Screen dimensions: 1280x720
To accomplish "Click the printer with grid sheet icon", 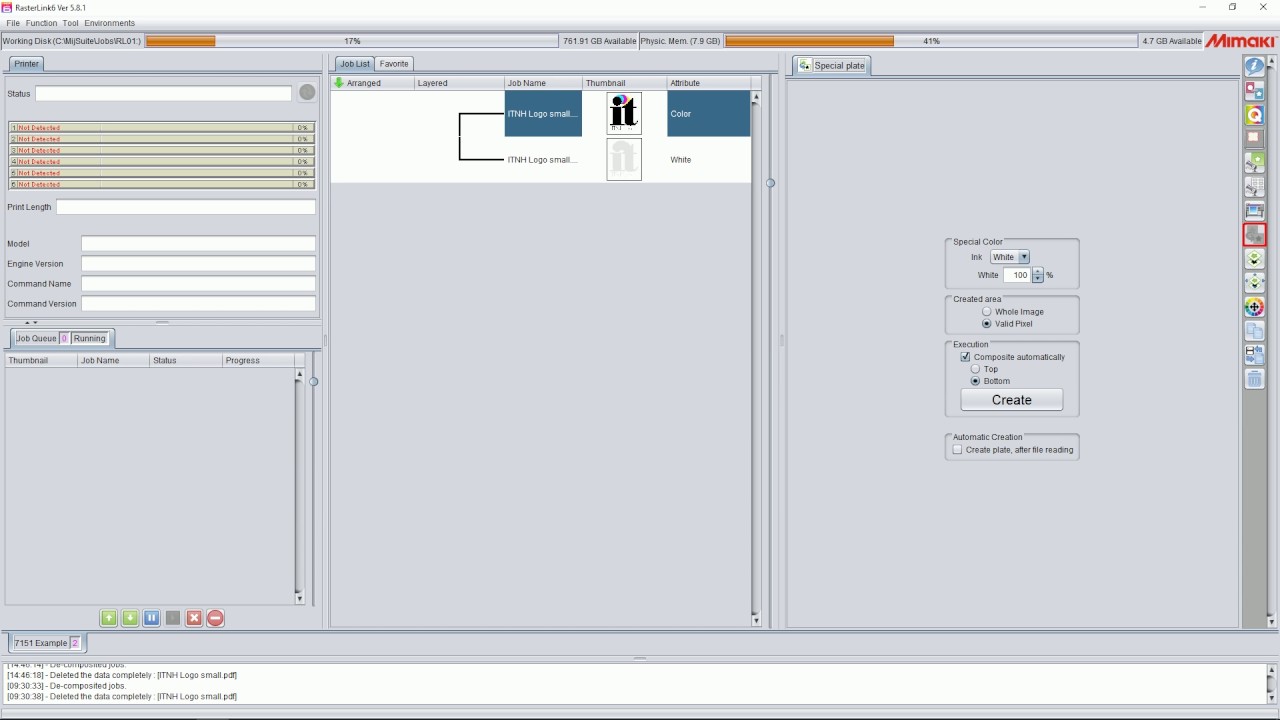I will [x=1254, y=187].
